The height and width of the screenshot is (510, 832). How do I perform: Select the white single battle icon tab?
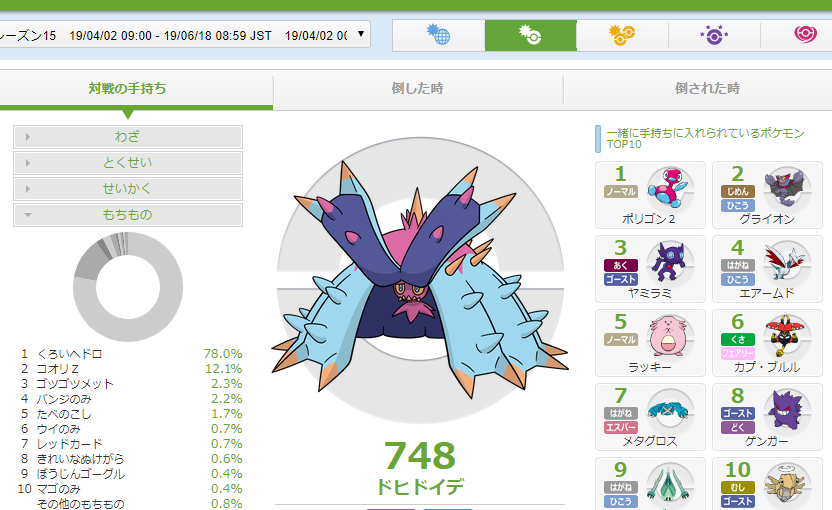click(531, 36)
